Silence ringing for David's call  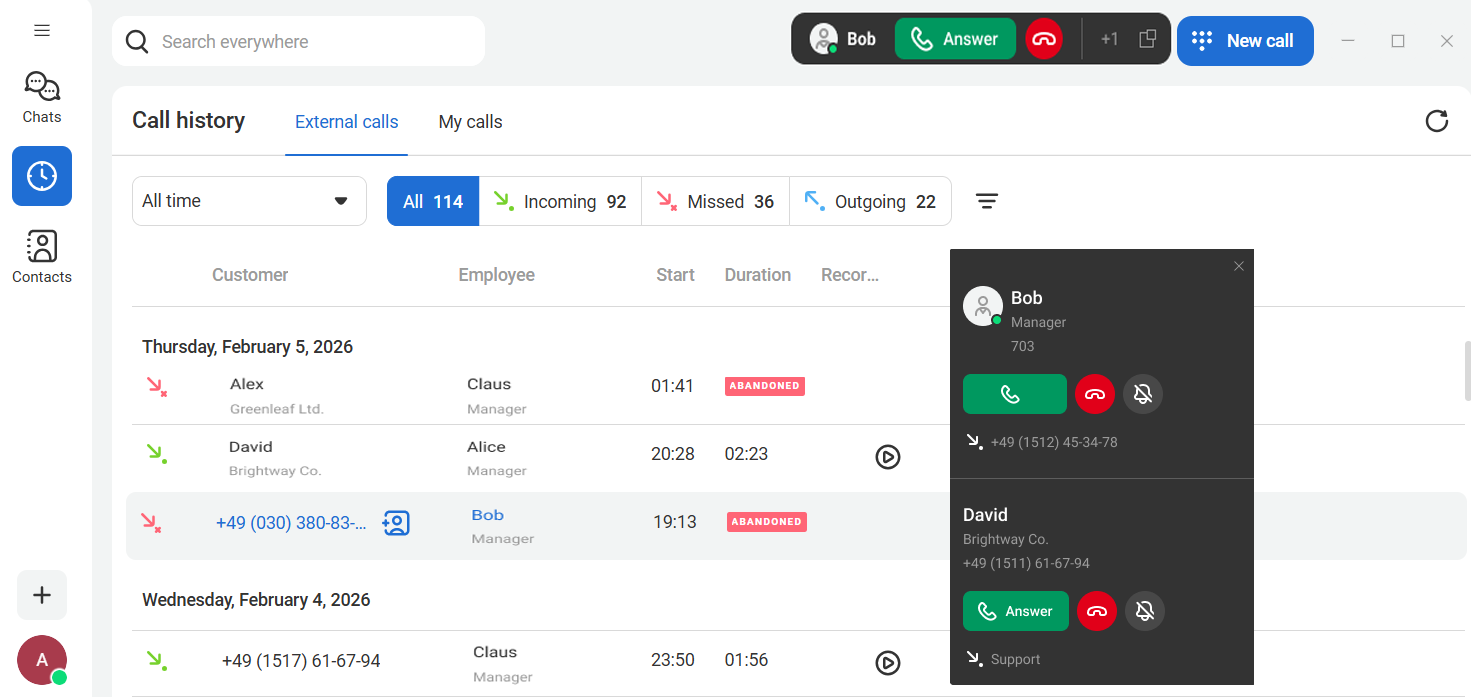pyautogui.click(x=1145, y=611)
